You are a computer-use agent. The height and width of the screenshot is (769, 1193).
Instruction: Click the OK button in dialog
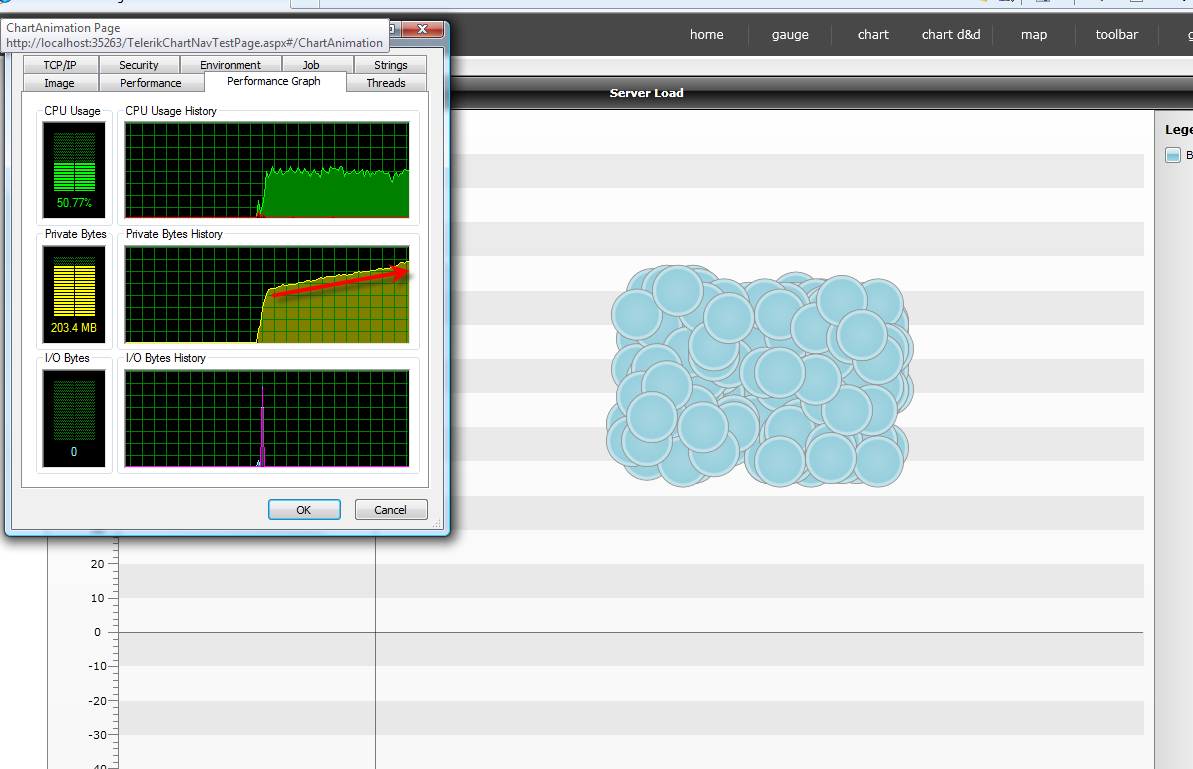[304, 510]
